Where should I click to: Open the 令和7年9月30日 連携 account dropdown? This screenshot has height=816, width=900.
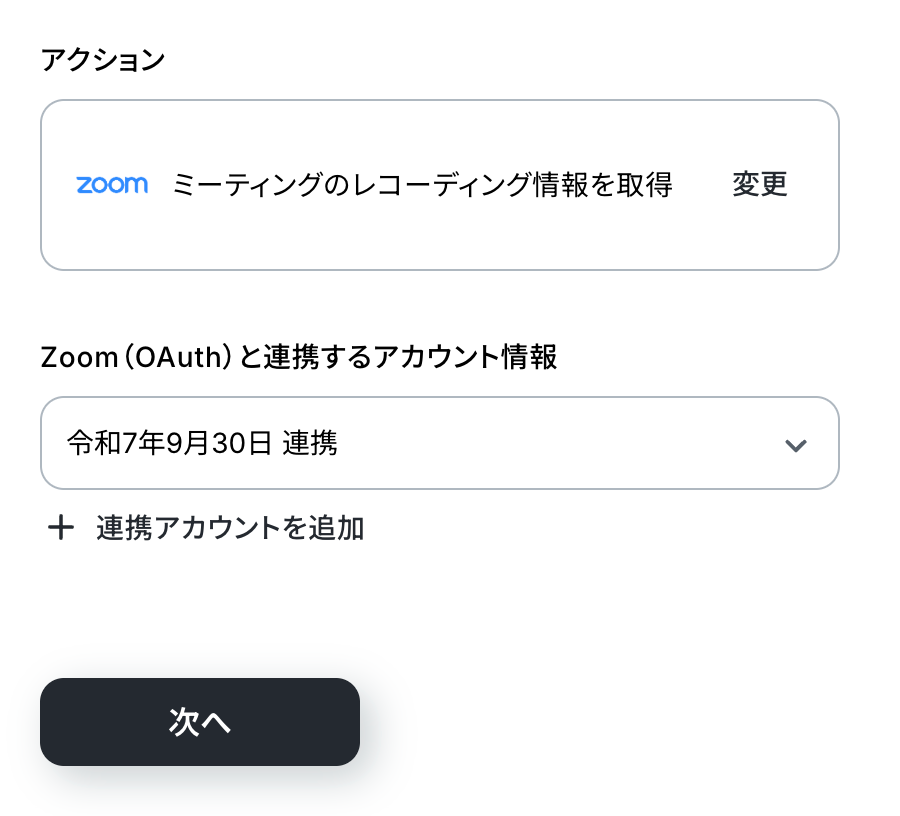pyautogui.click(x=440, y=443)
